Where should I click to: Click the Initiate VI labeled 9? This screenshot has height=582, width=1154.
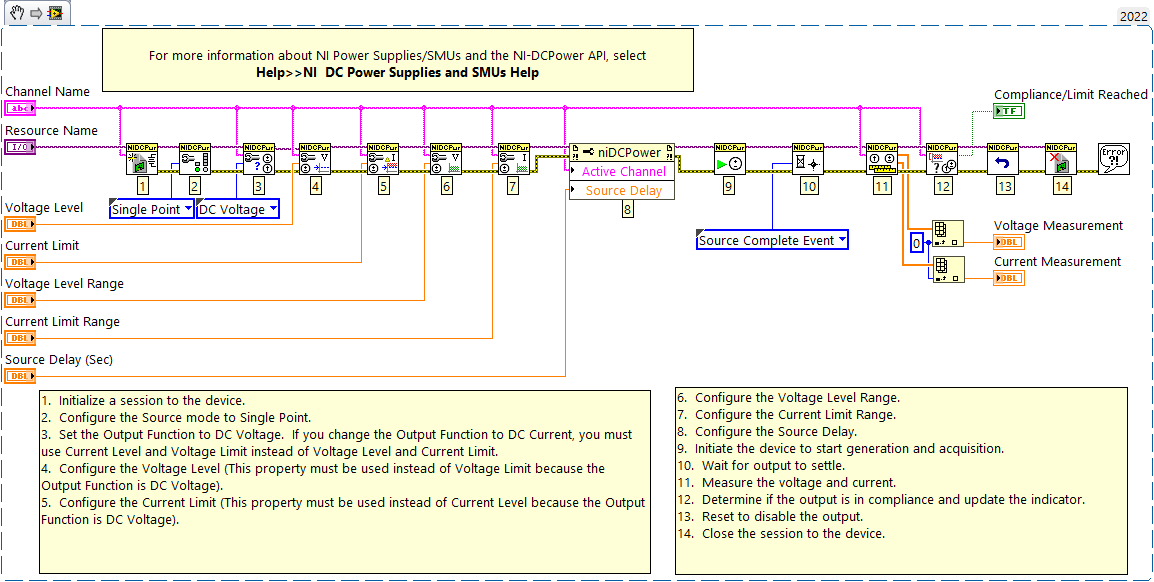(729, 159)
